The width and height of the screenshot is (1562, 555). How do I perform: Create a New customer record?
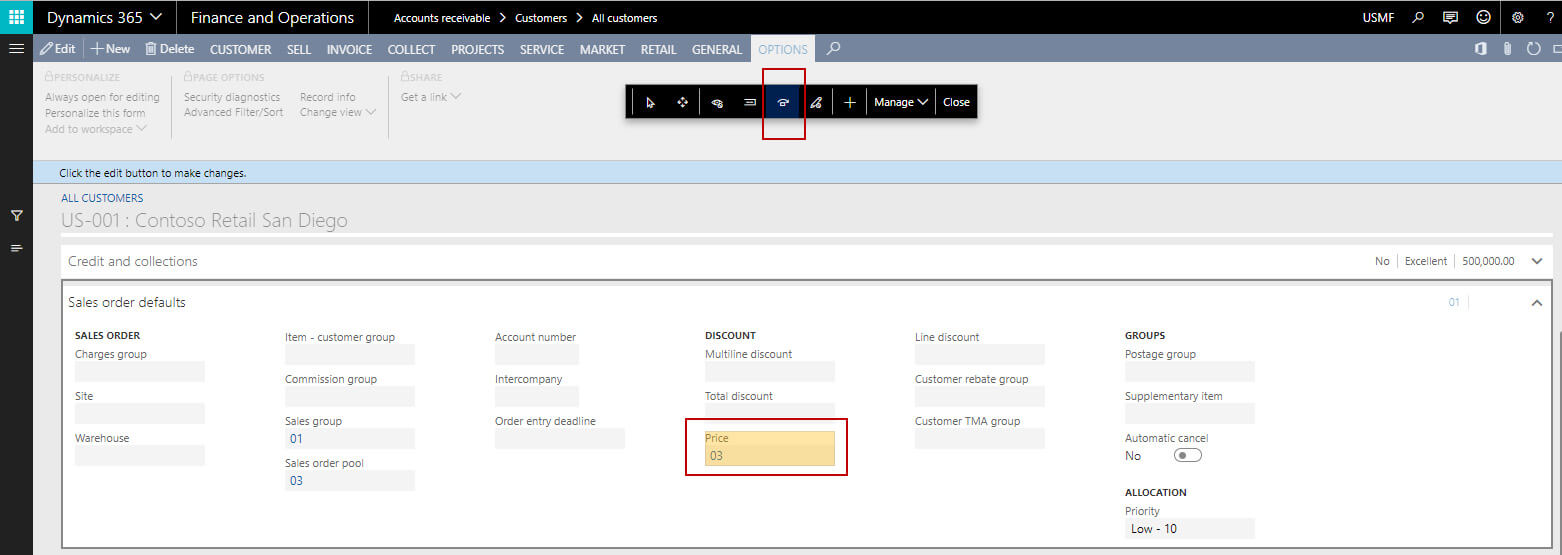pos(111,48)
